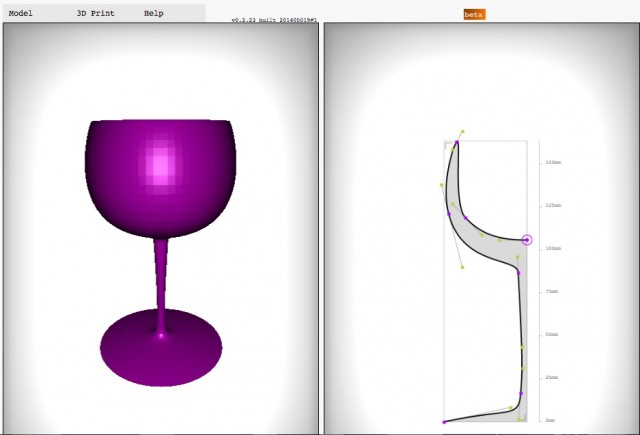640x435 pixels.
Task: Click the green handle at the end of the long gray line
Action: tap(462, 268)
